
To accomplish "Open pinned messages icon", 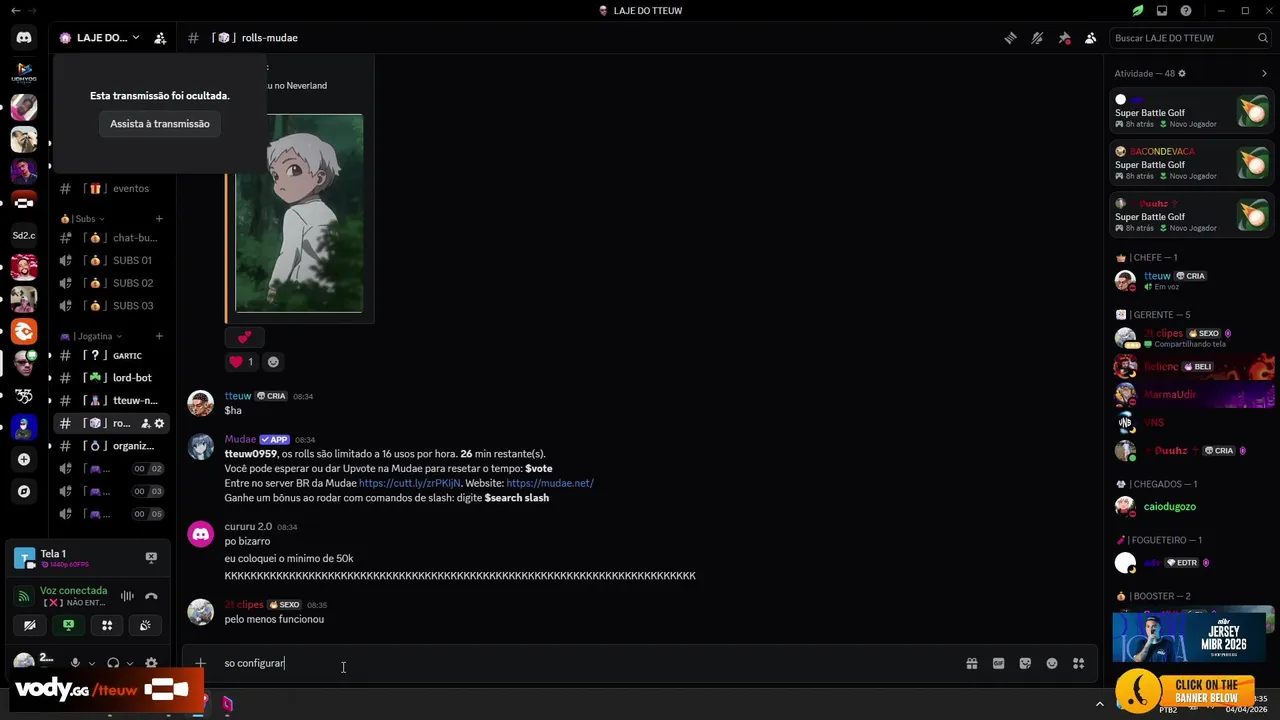I will click(1064, 38).
